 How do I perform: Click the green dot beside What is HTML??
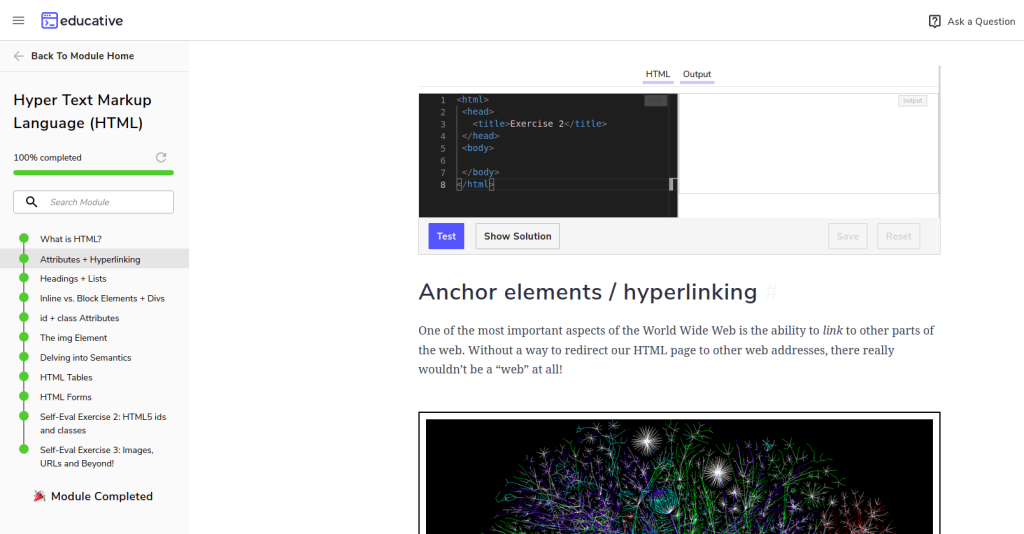tap(24, 238)
